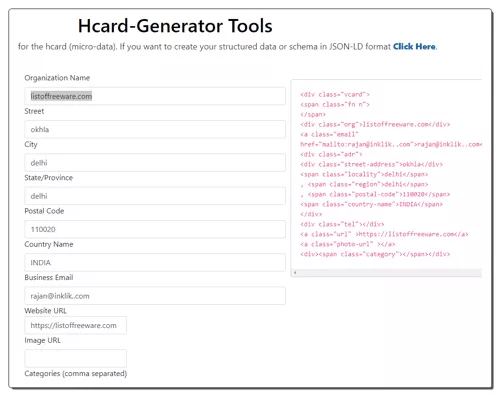Click the 'Business Email' label

coord(49,277)
